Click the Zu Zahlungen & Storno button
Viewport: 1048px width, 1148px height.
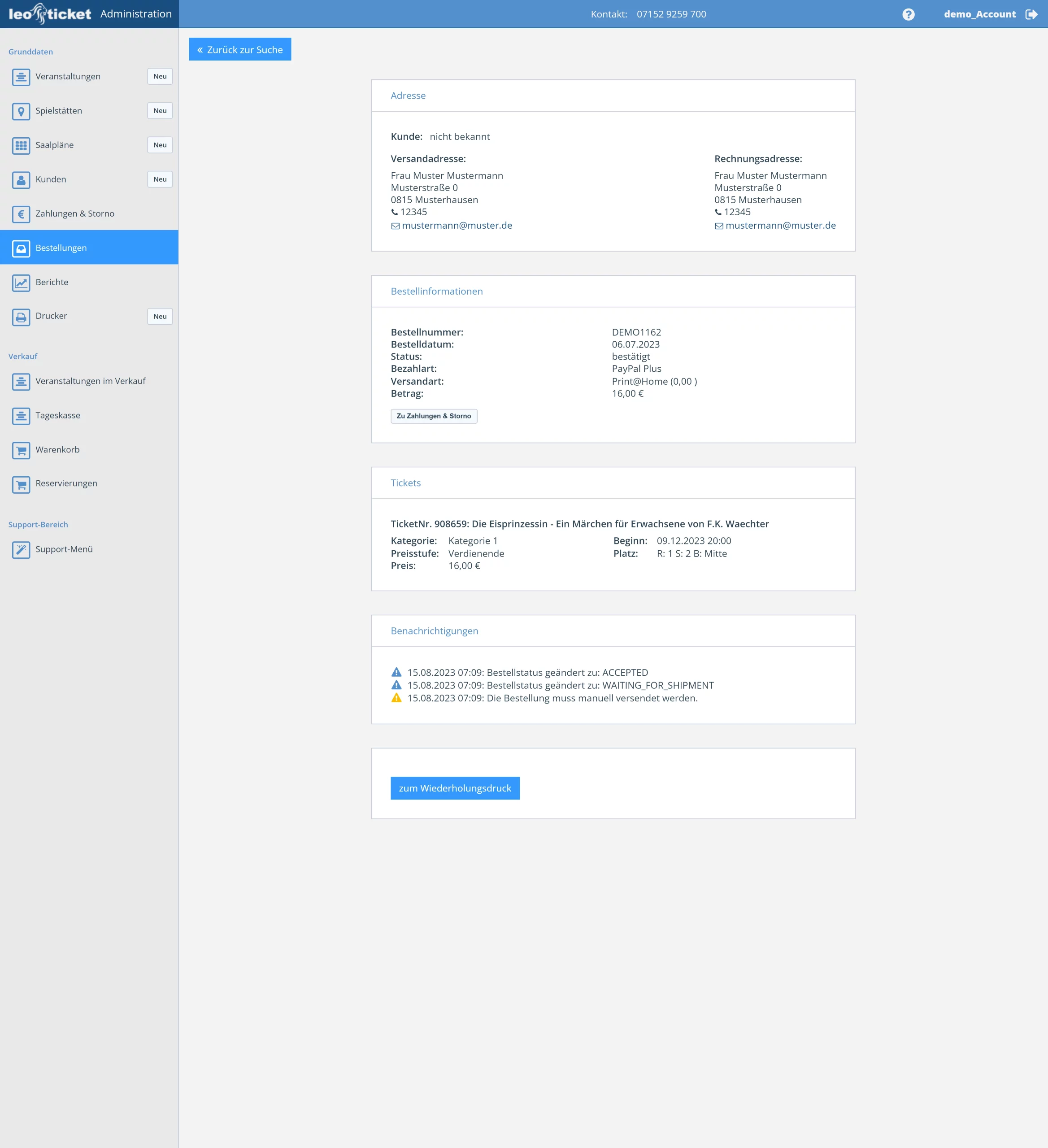point(434,416)
